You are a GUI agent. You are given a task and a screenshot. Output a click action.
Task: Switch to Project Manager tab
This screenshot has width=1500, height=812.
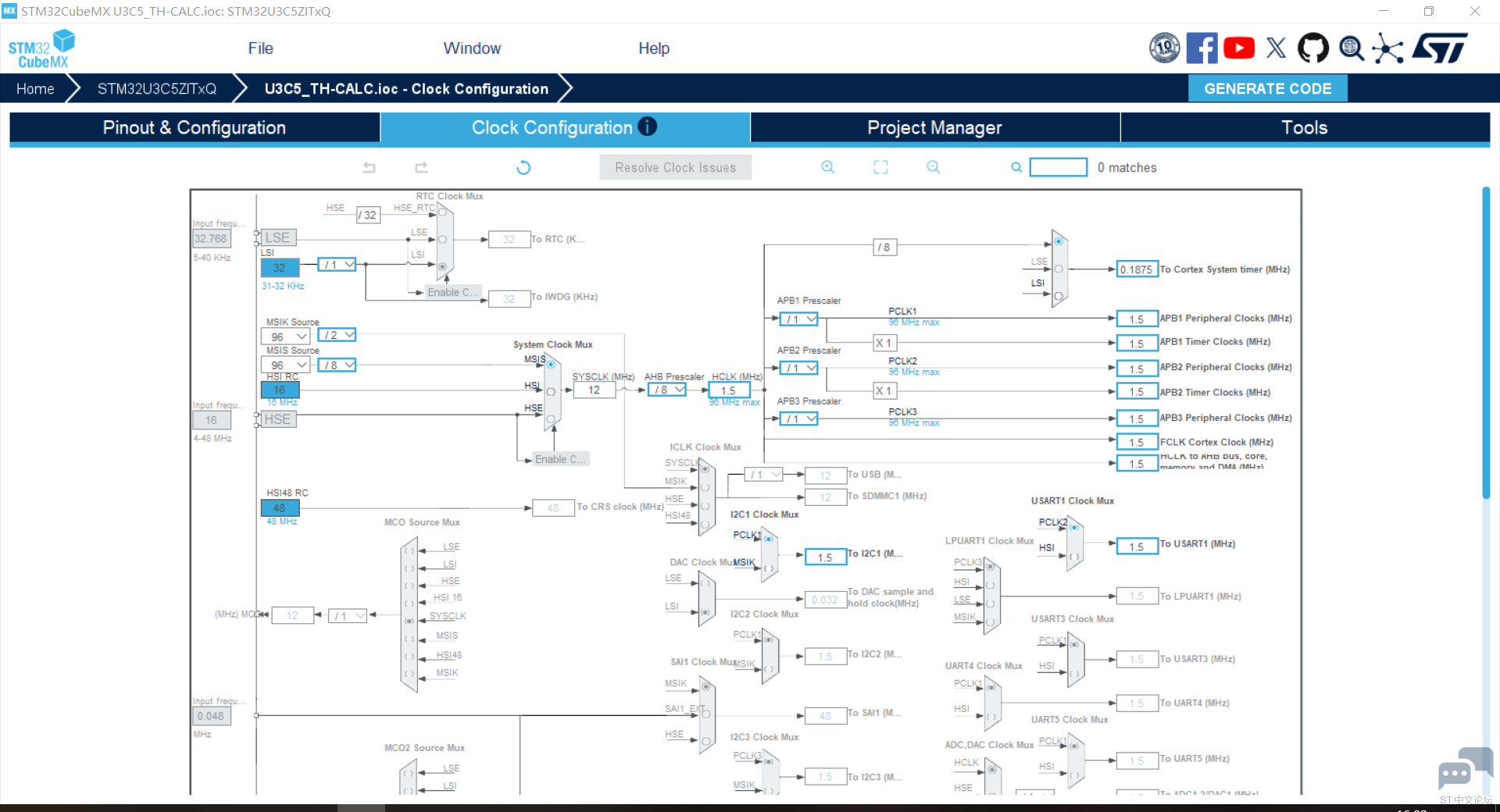934,127
